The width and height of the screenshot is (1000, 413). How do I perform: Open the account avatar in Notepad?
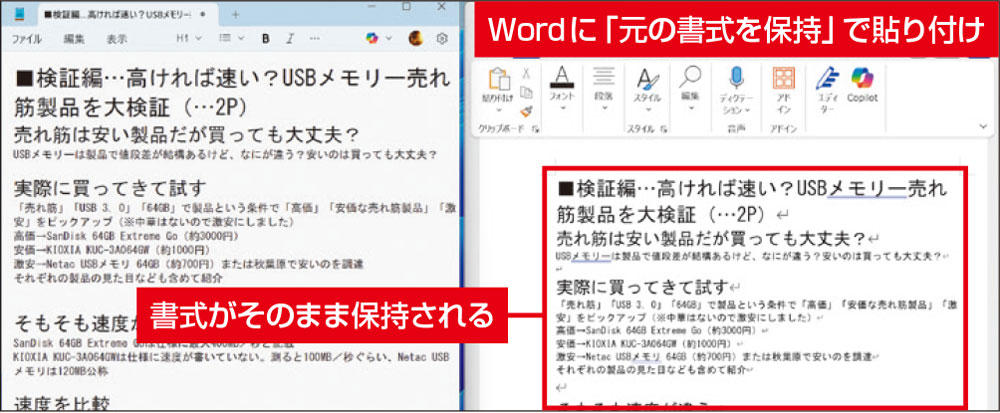pyautogui.click(x=416, y=38)
